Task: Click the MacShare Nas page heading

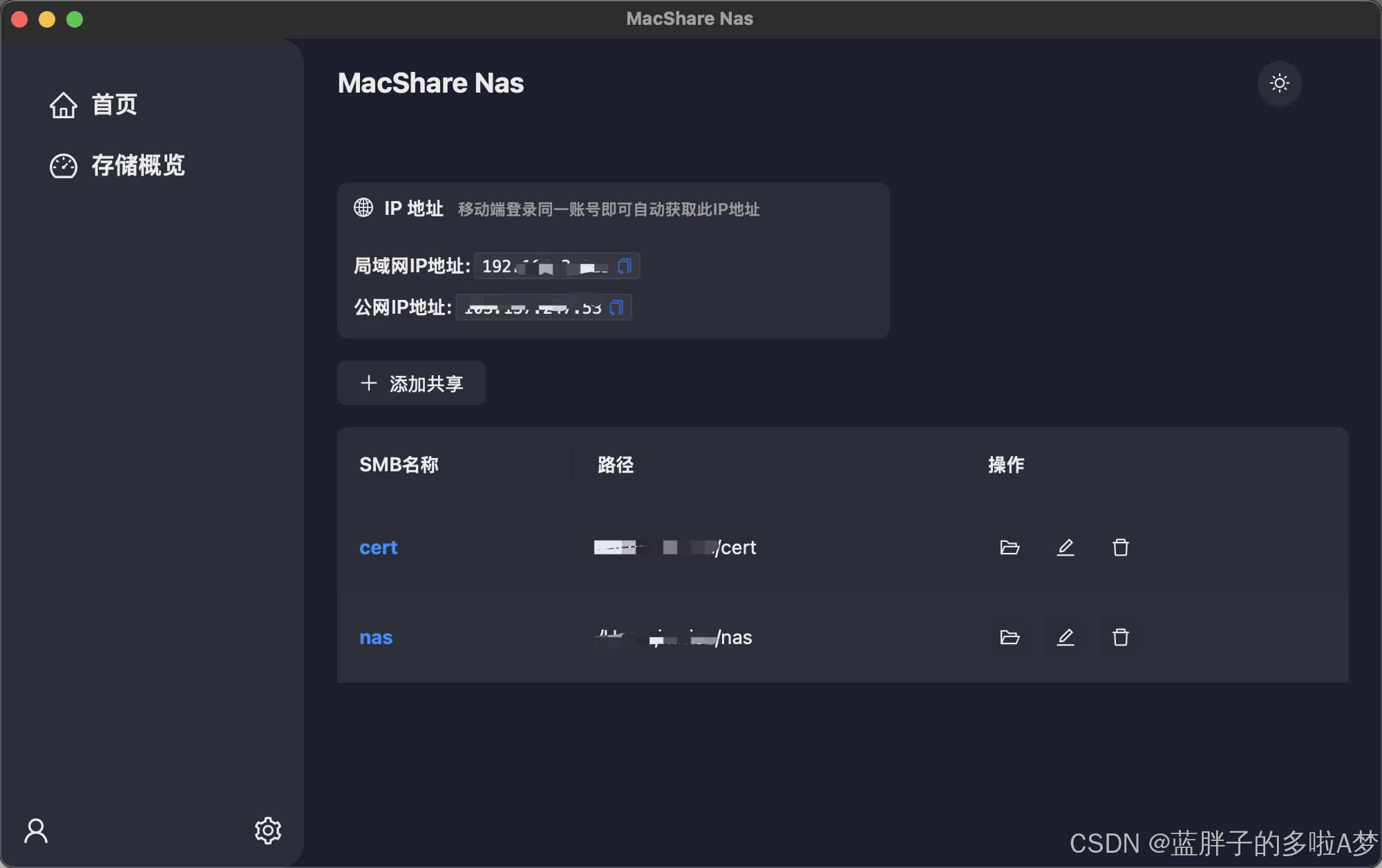Action: point(430,83)
